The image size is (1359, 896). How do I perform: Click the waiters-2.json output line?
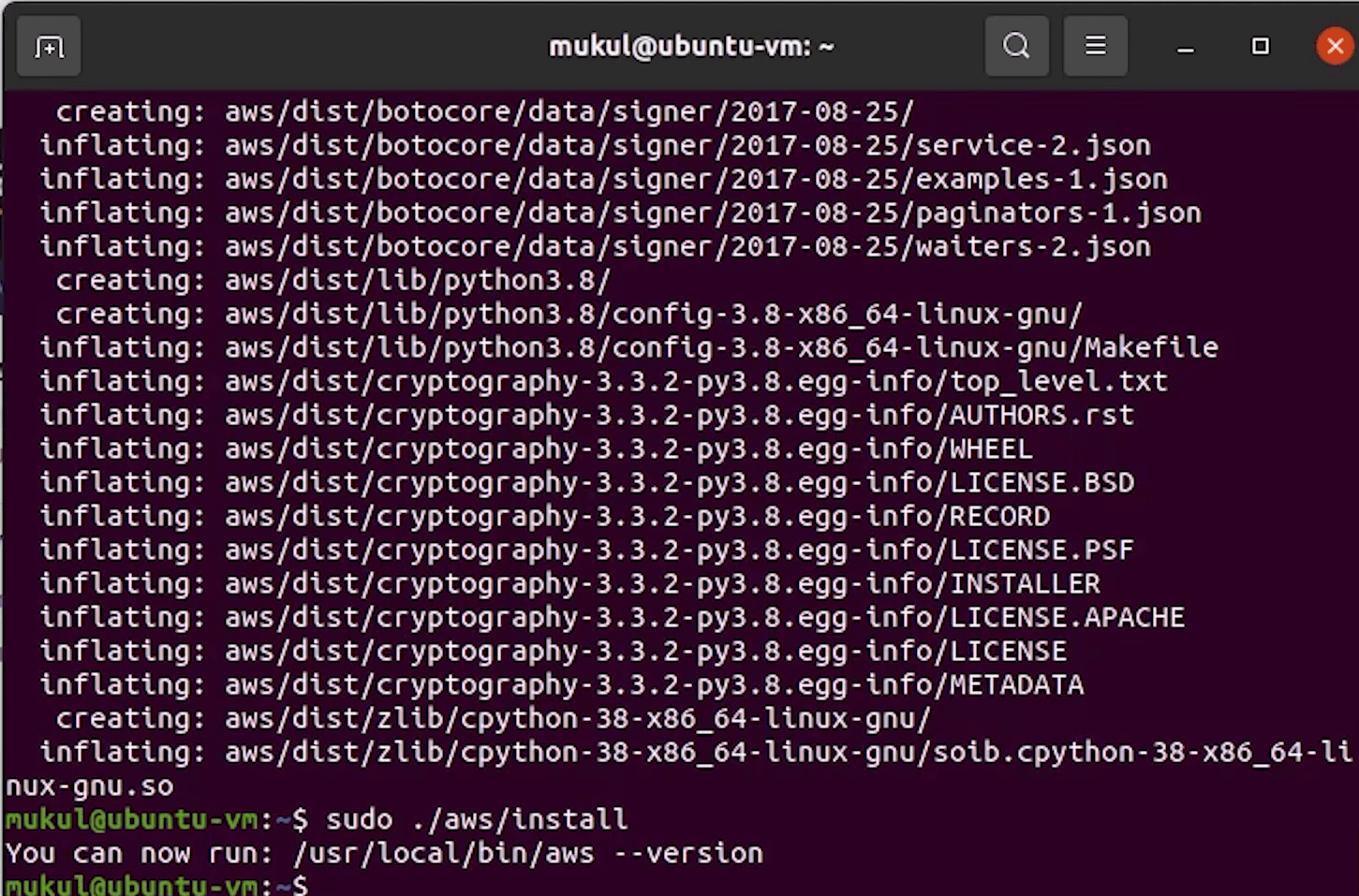point(687,246)
